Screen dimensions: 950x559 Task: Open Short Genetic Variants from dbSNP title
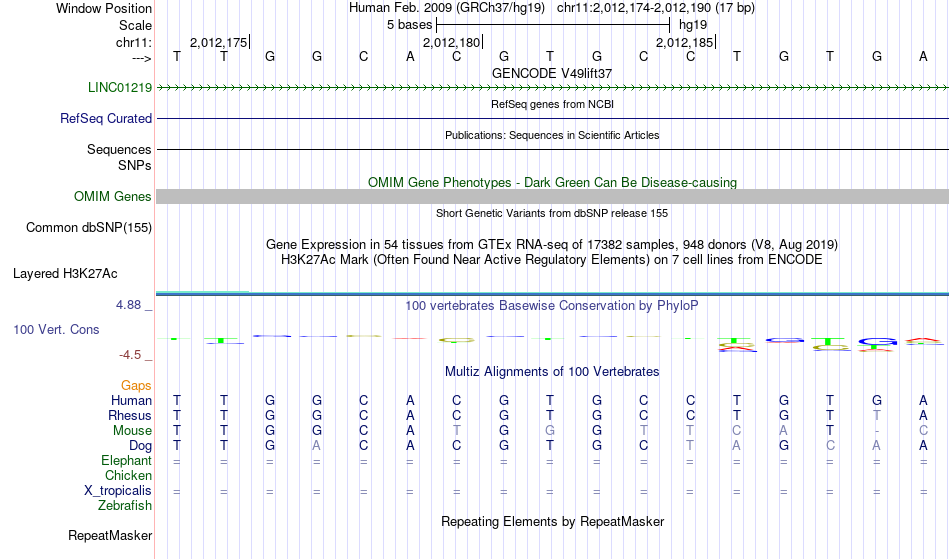click(552, 213)
